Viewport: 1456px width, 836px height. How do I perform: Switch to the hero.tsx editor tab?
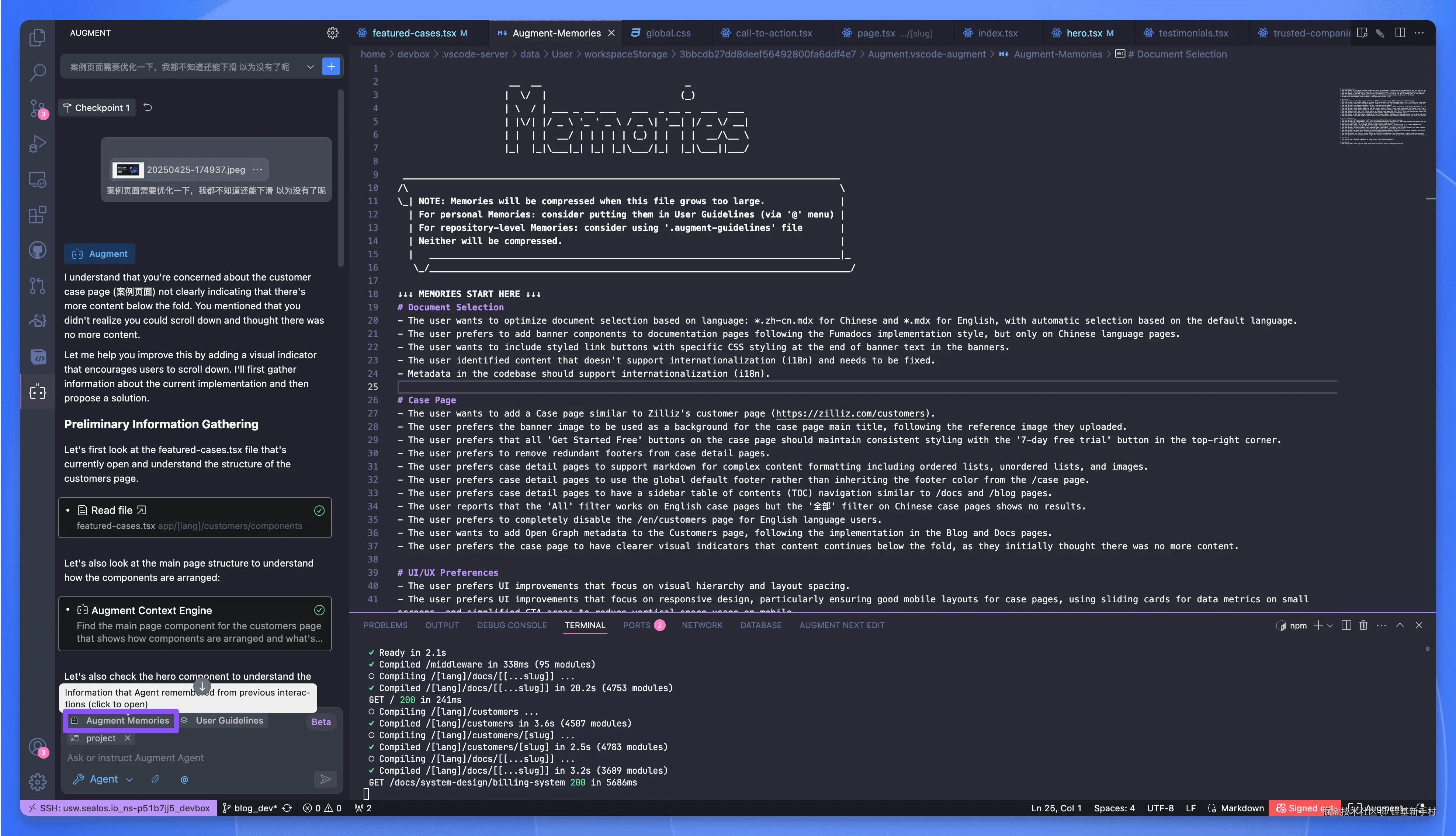click(1084, 33)
